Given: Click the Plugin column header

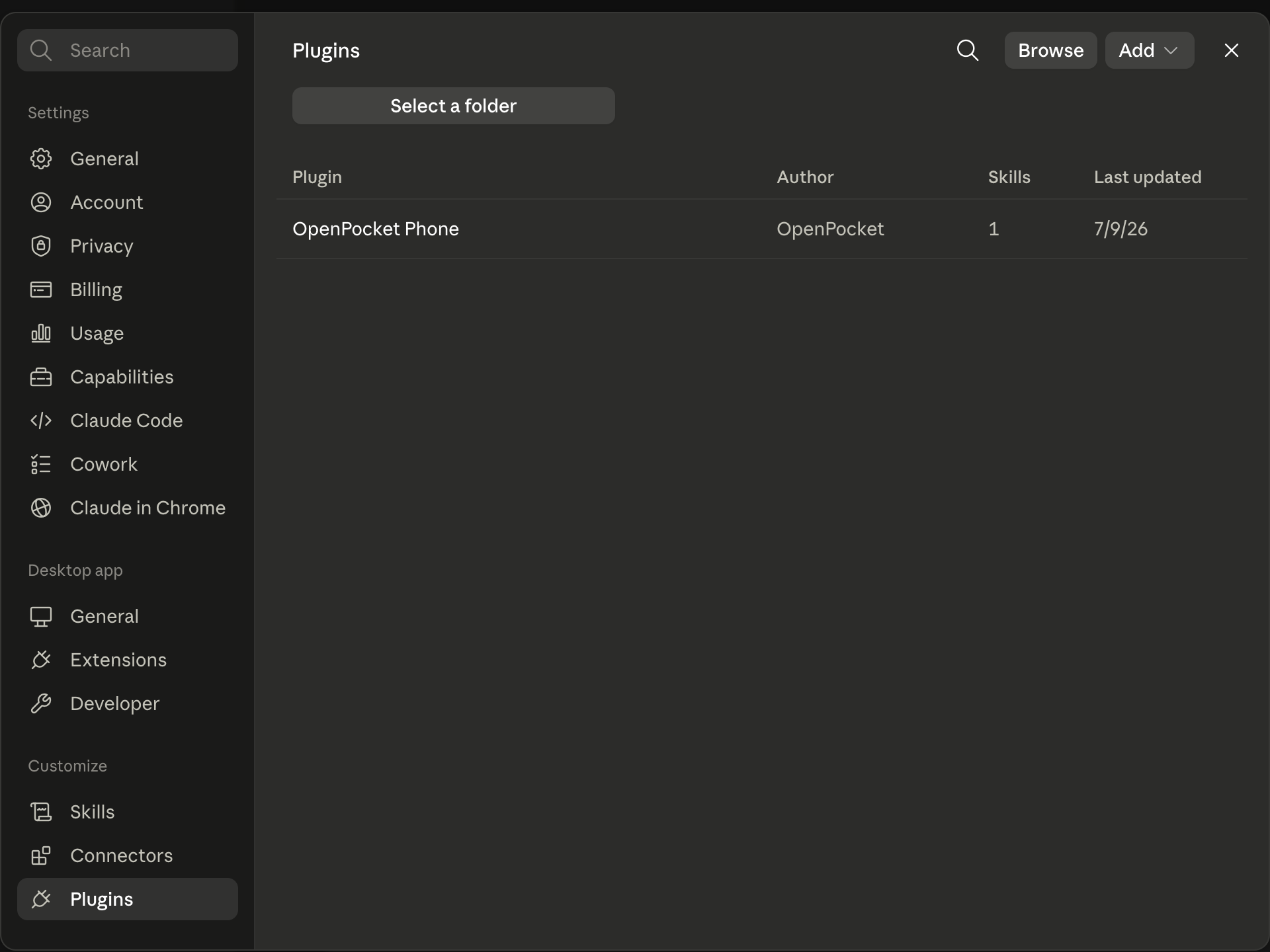Looking at the screenshot, I should [x=317, y=177].
